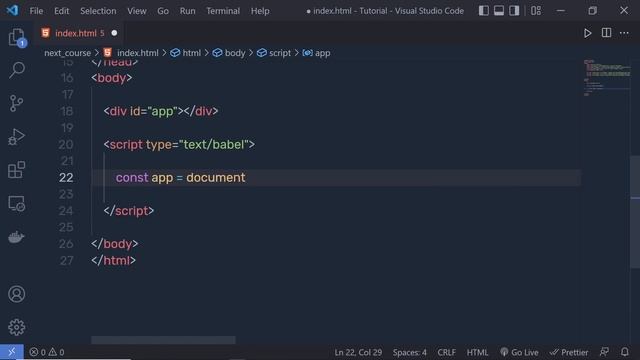Image resolution: width=640 pixels, height=360 pixels.
Task: Change line endings via CRLF
Action: [447, 352]
